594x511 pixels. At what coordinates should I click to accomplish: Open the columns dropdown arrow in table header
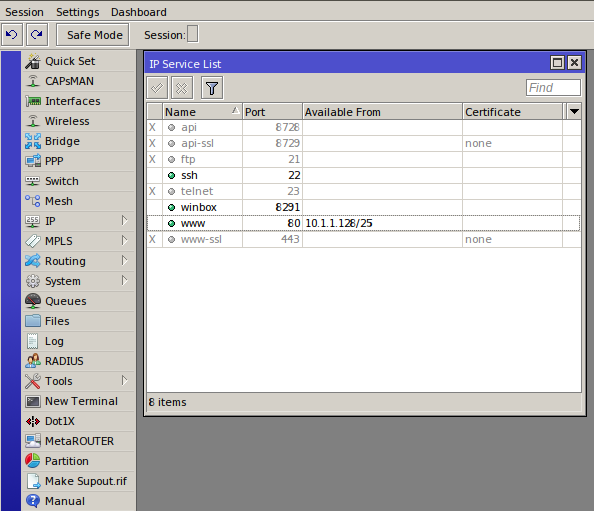point(574,112)
